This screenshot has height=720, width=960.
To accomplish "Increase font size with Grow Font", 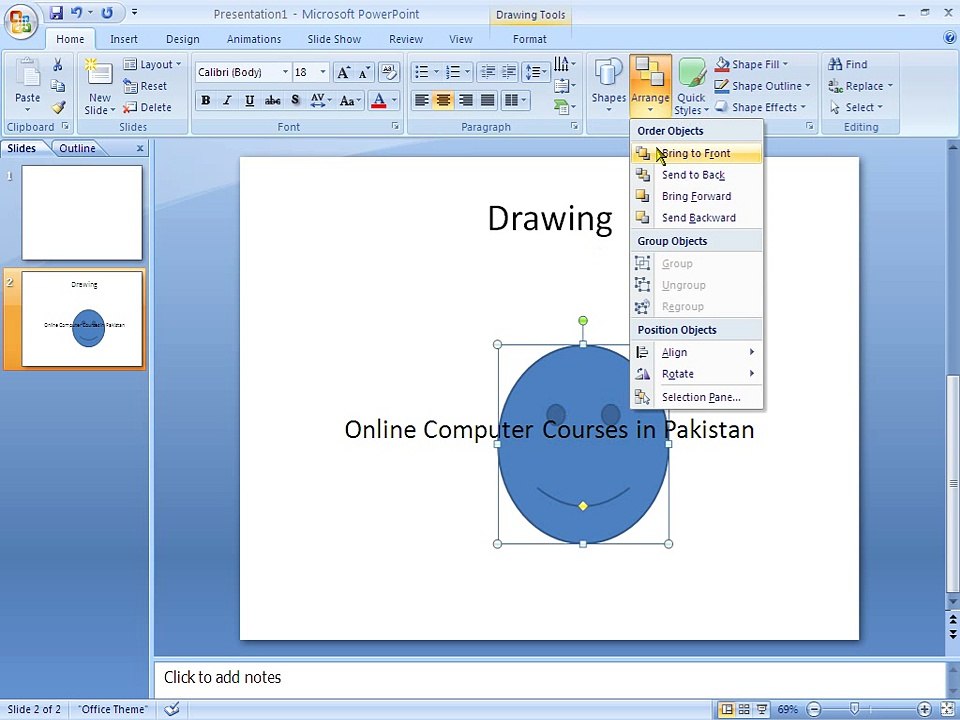I will (x=343, y=73).
